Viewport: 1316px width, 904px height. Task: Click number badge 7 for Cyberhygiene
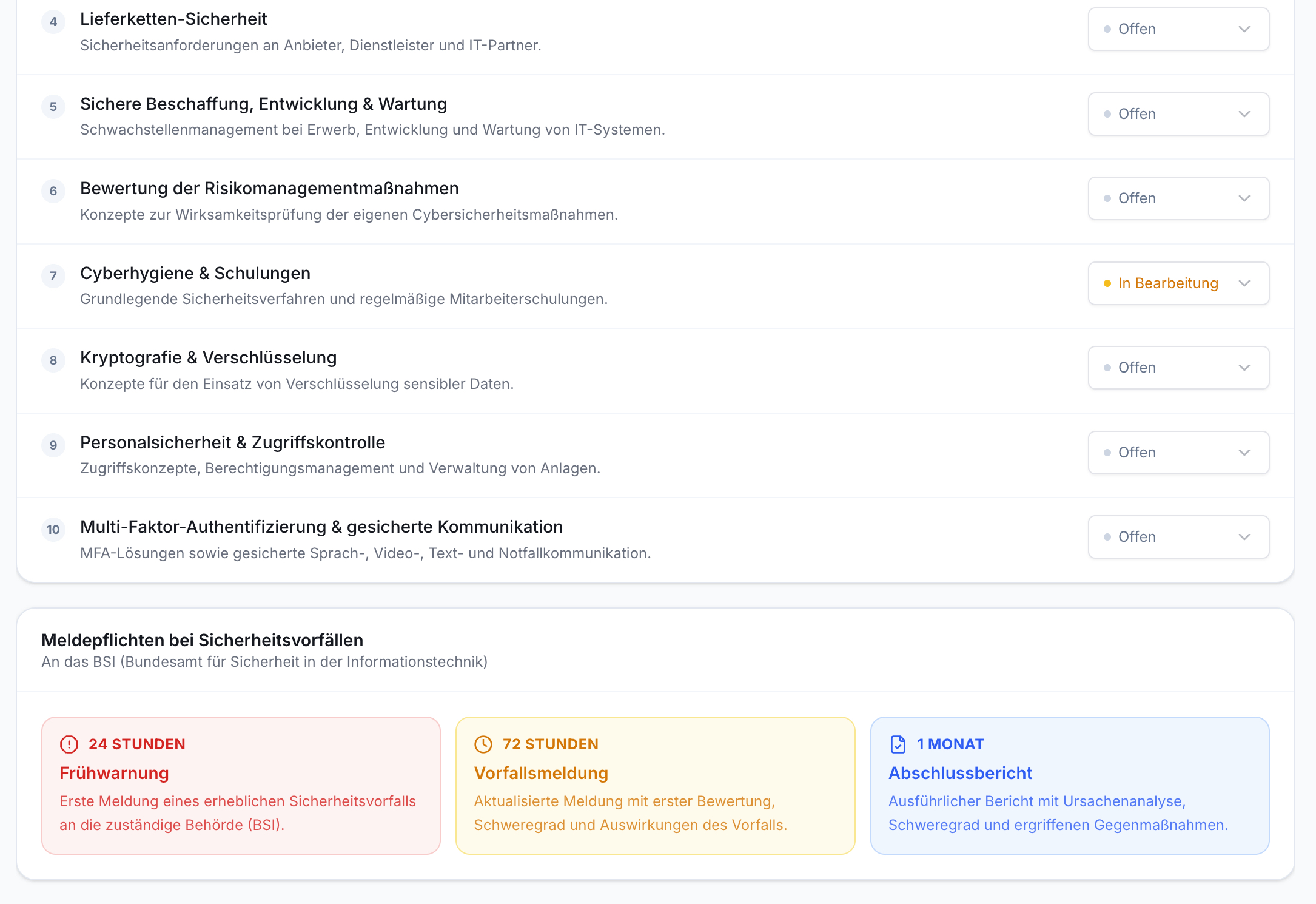53,276
